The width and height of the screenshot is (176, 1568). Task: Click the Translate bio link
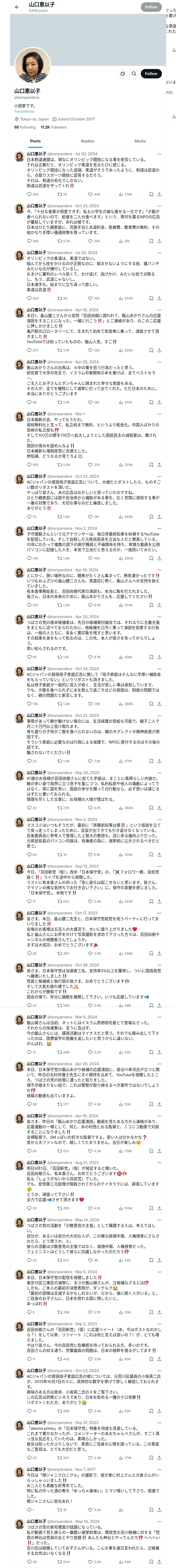pyautogui.click(x=24, y=111)
